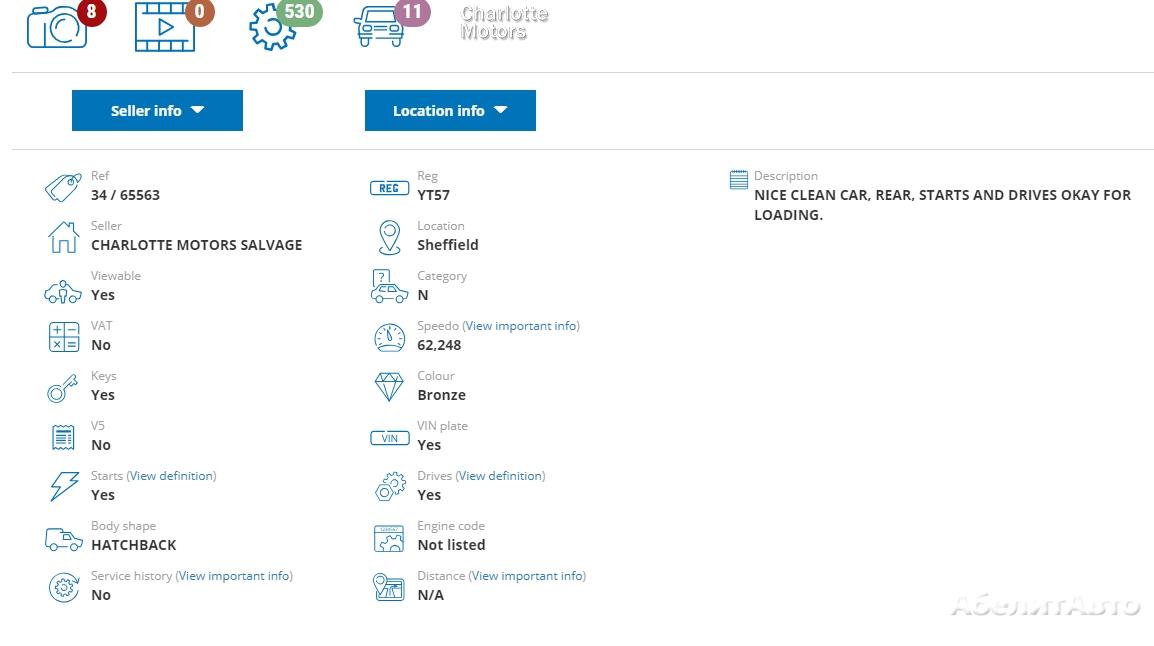The width and height of the screenshot is (1154, 646).
Task: Open the photos camera icon
Action: click(57, 27)
